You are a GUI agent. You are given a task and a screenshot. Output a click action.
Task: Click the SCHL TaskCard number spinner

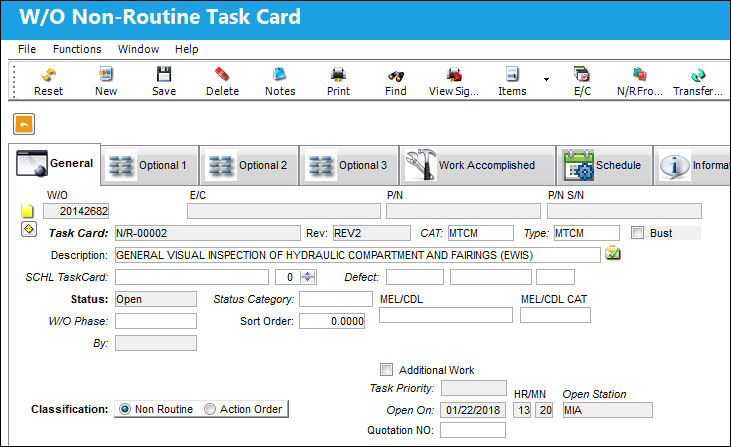click(x=308, y=277)
